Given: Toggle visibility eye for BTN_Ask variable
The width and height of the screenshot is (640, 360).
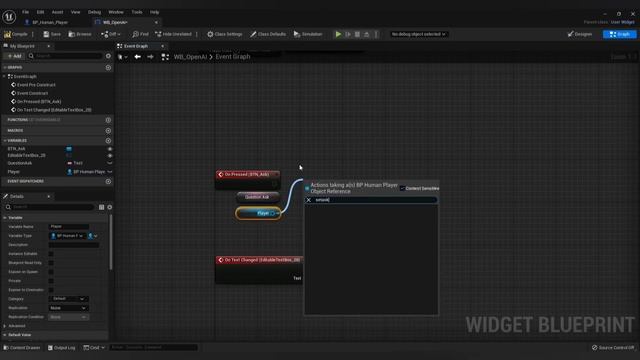Looking at the screenshot, I should point(110,149).
